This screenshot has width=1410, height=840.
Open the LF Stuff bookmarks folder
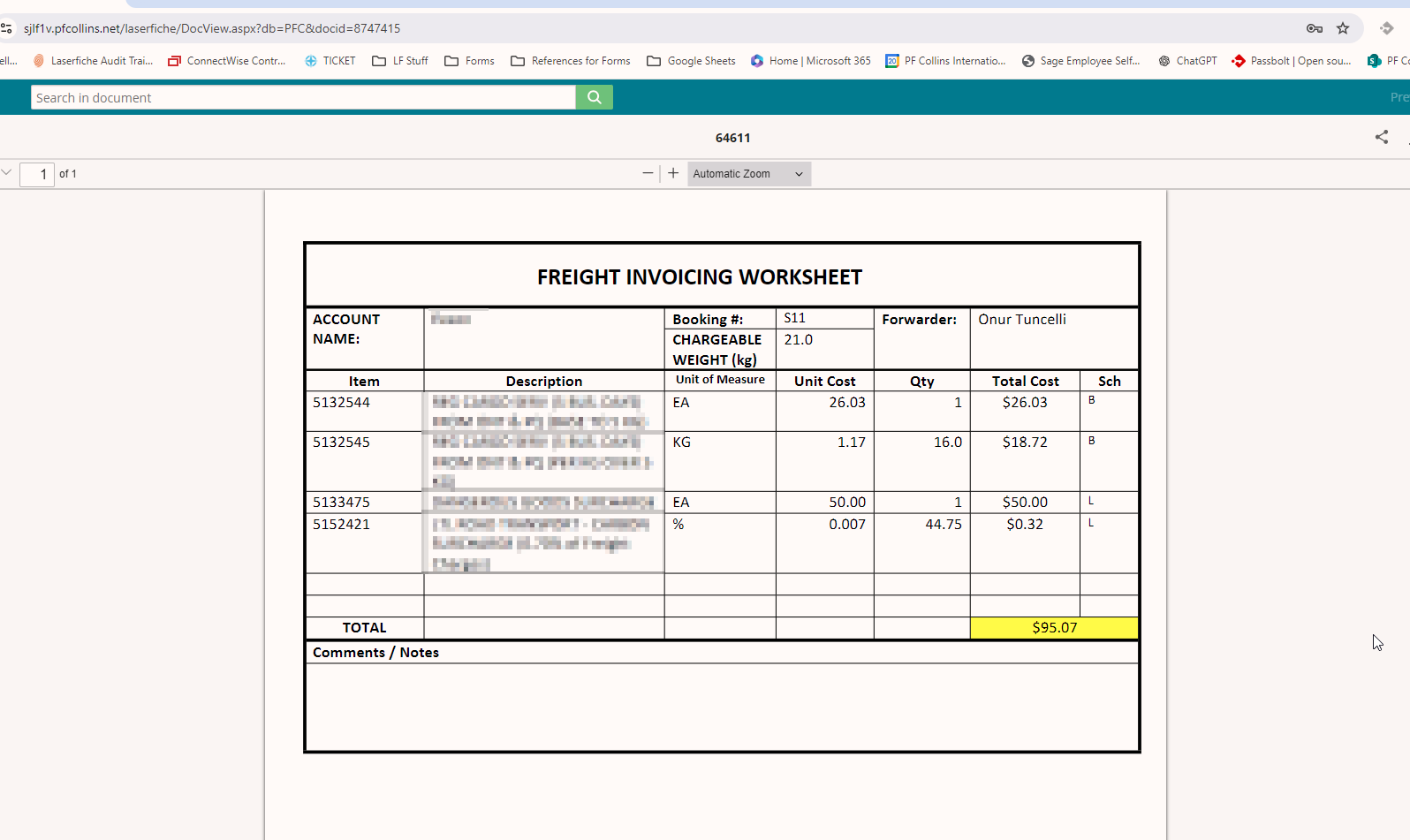400,61
